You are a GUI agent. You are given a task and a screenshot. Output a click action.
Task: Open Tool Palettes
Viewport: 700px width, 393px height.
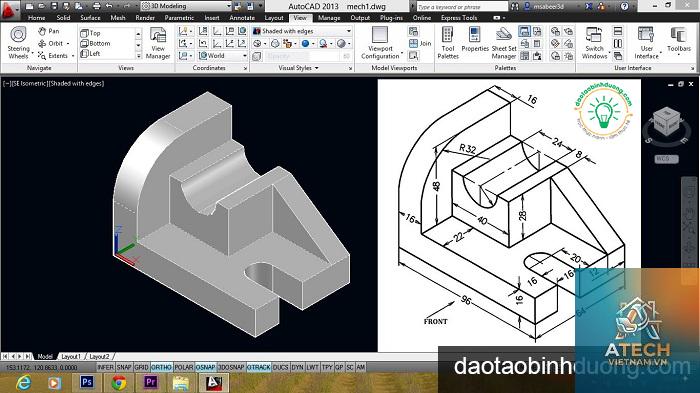point(448,43)
